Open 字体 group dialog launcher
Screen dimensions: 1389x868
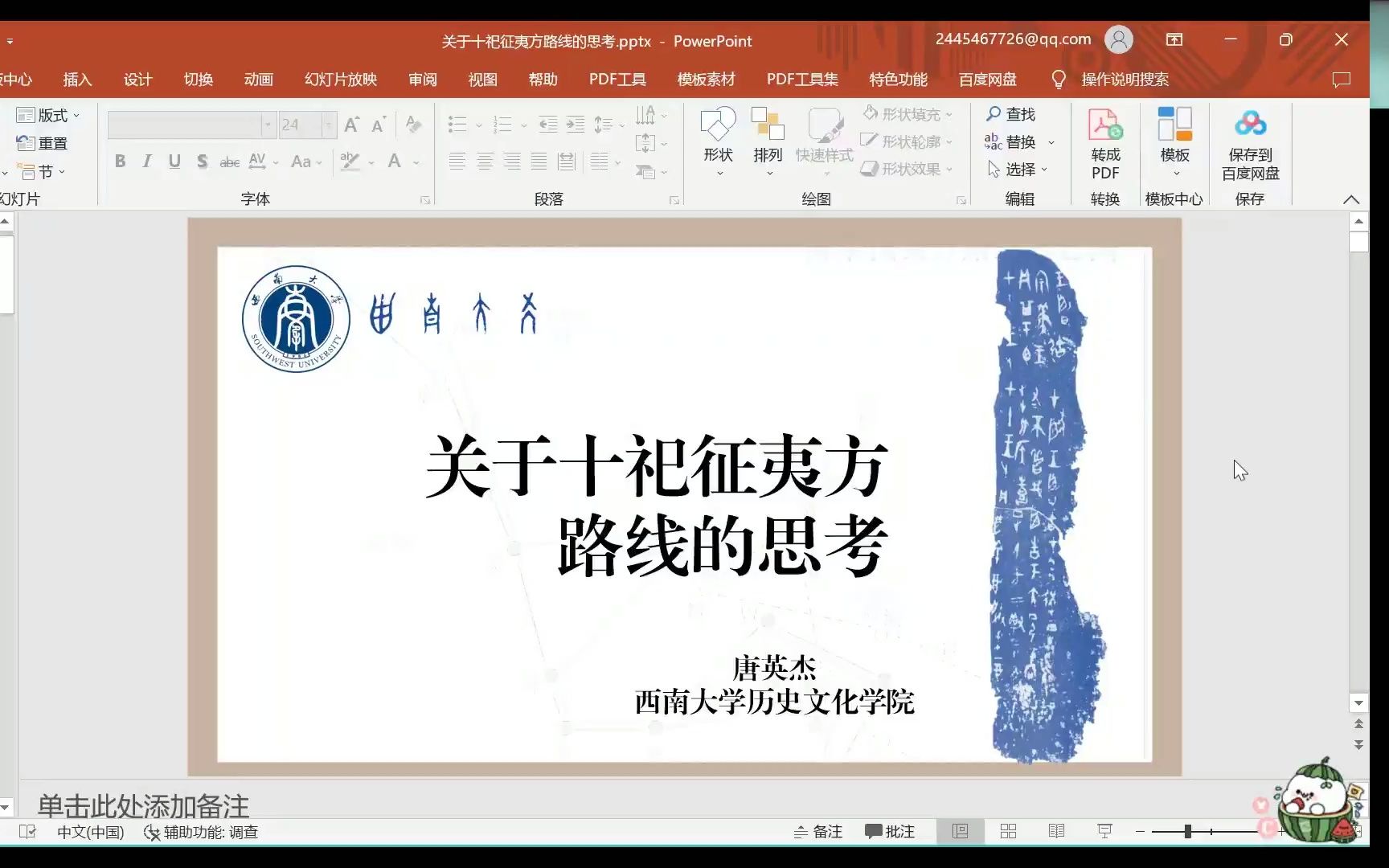(x=425, y=200)
